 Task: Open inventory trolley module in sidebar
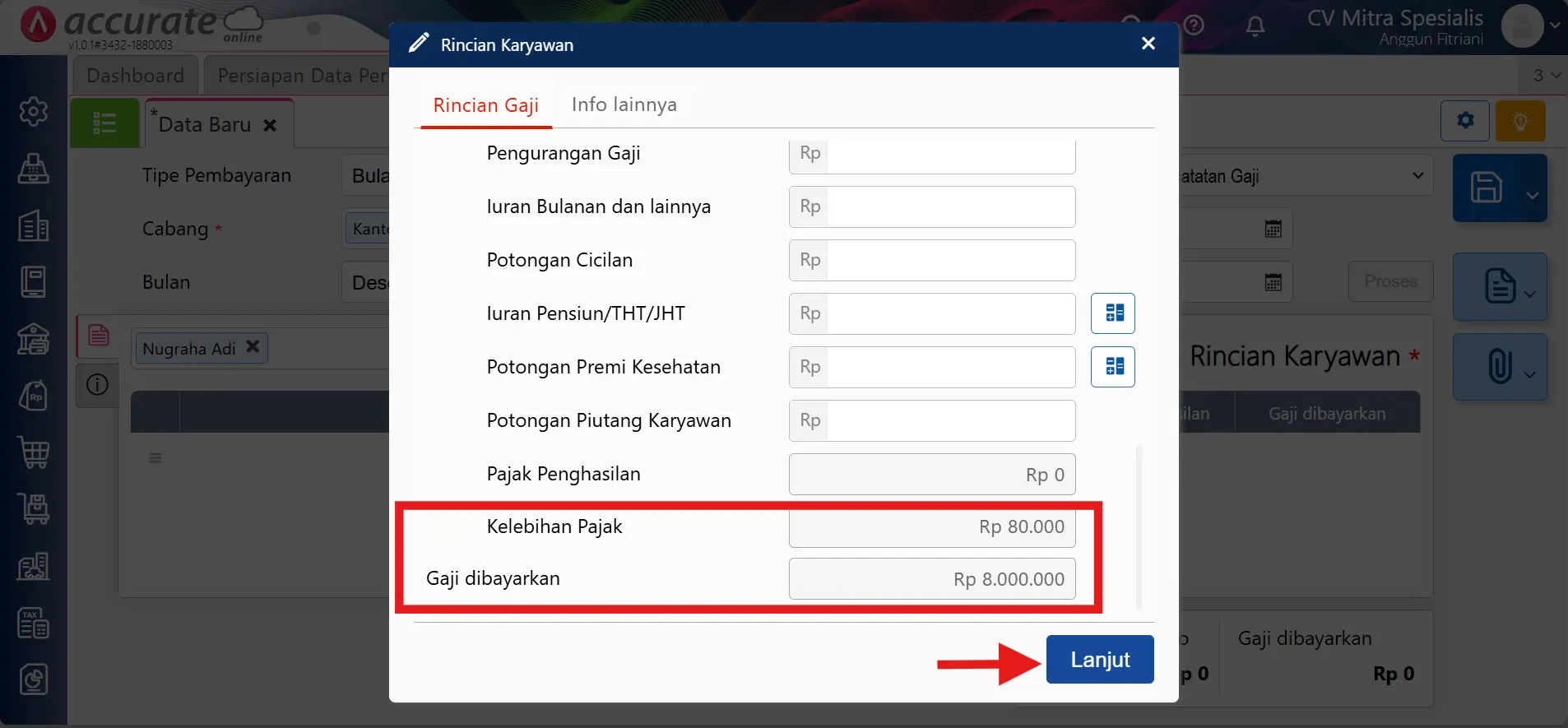pyautogui.click(x=34, y=508)
